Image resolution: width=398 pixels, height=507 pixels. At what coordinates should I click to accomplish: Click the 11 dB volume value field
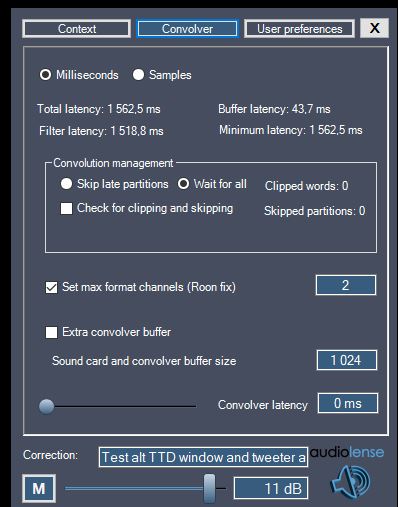click(271, 488)
